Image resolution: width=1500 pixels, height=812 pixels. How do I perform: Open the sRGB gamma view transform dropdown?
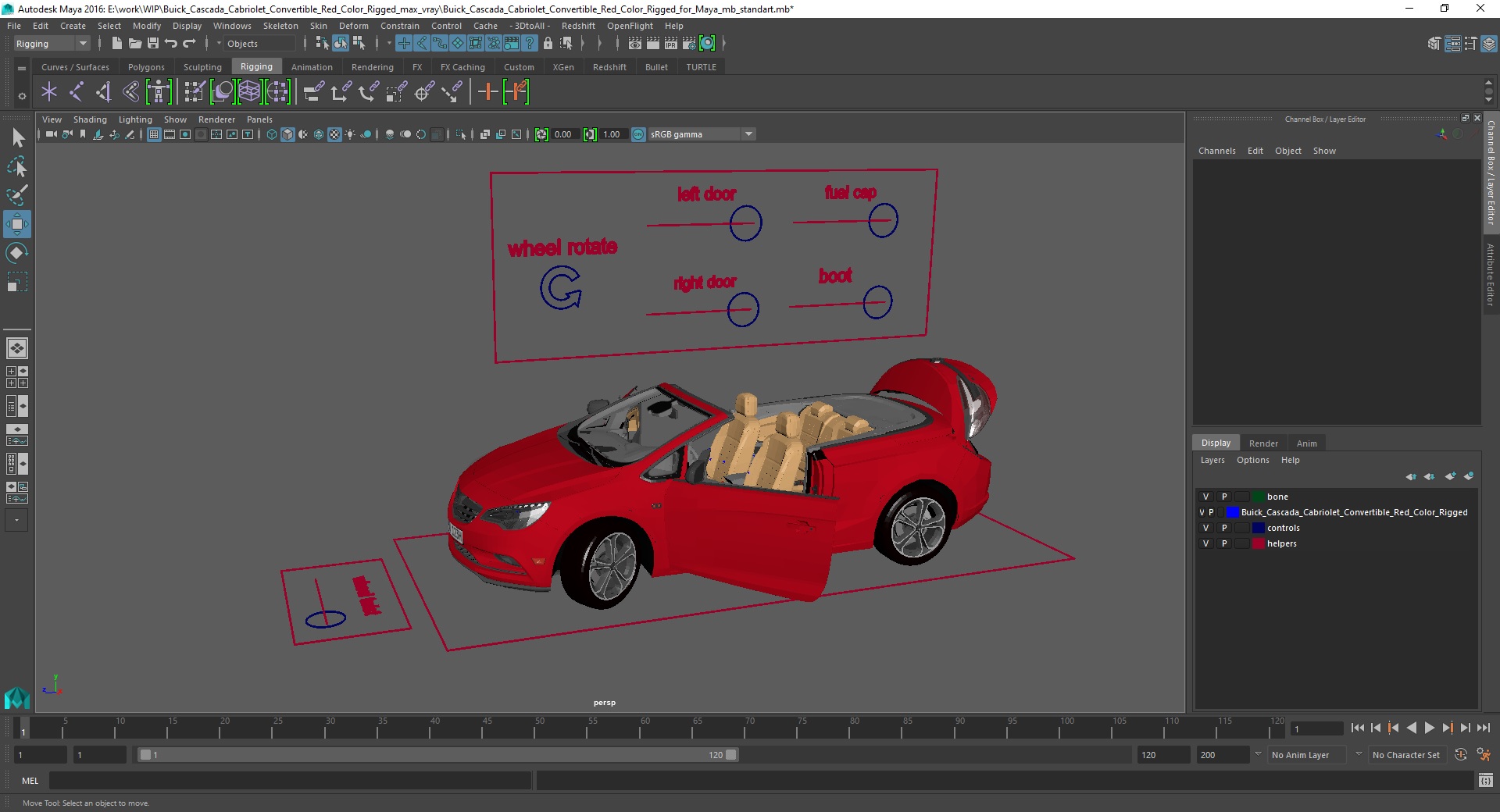coord(702,134)
